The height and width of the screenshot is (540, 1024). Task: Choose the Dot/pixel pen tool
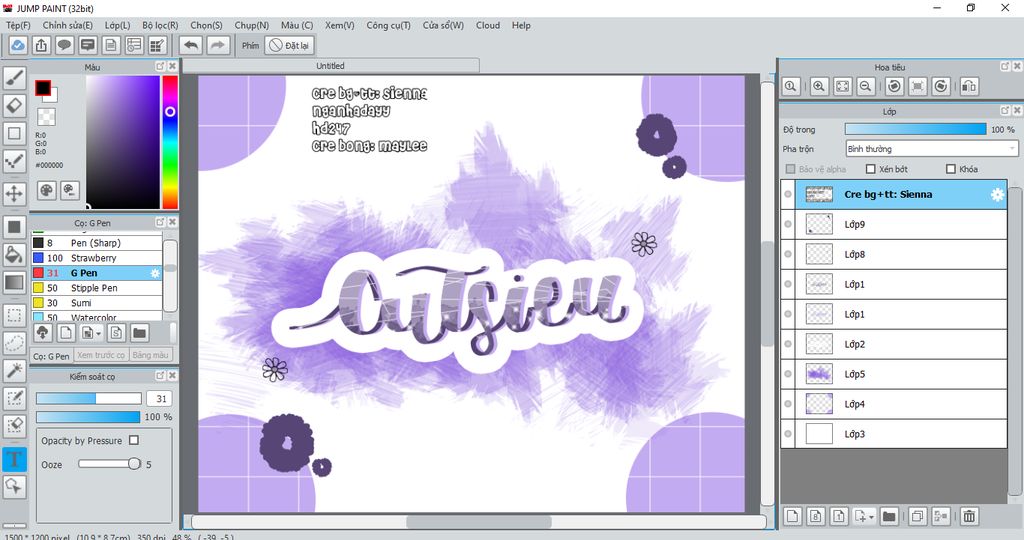click(x=14, y=161)
